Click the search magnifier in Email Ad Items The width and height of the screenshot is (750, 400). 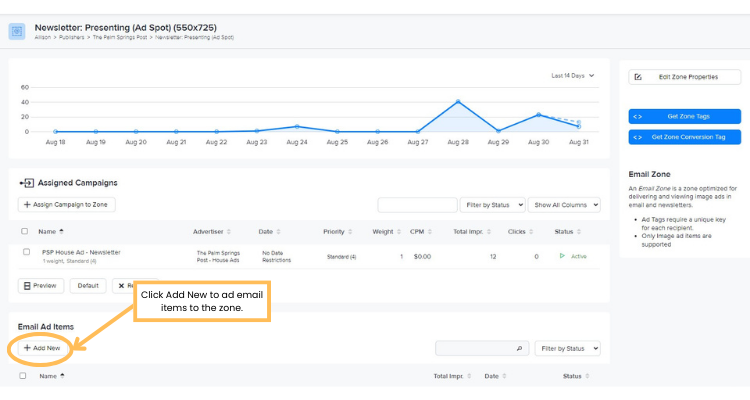click(519, 349)
